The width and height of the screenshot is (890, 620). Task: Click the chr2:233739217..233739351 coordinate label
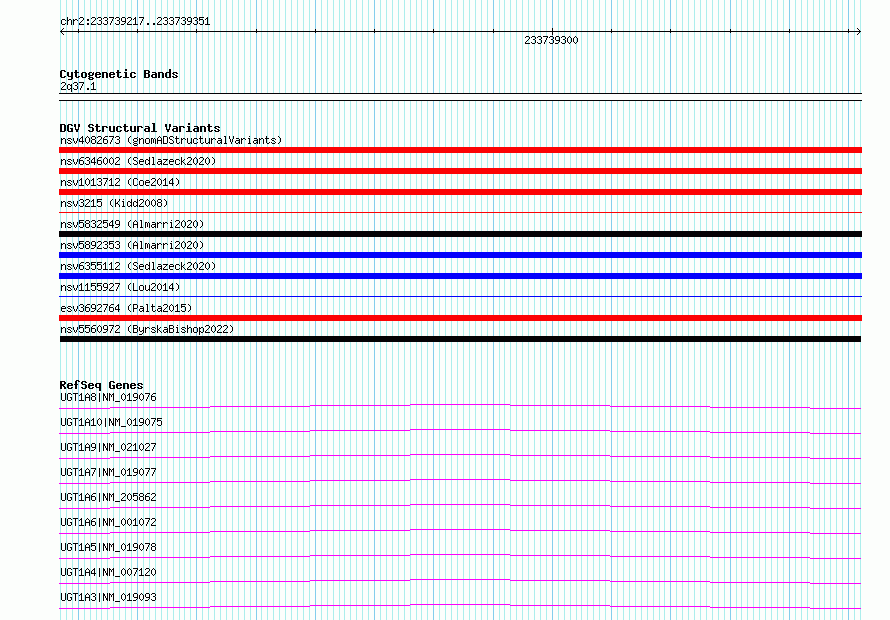[135, 22]
